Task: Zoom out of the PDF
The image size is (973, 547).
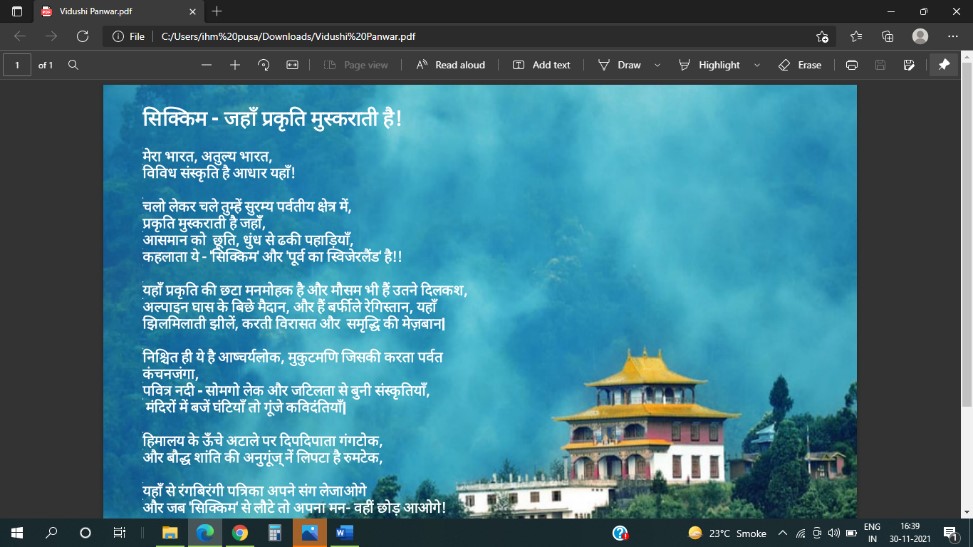Action: (207, 65)
